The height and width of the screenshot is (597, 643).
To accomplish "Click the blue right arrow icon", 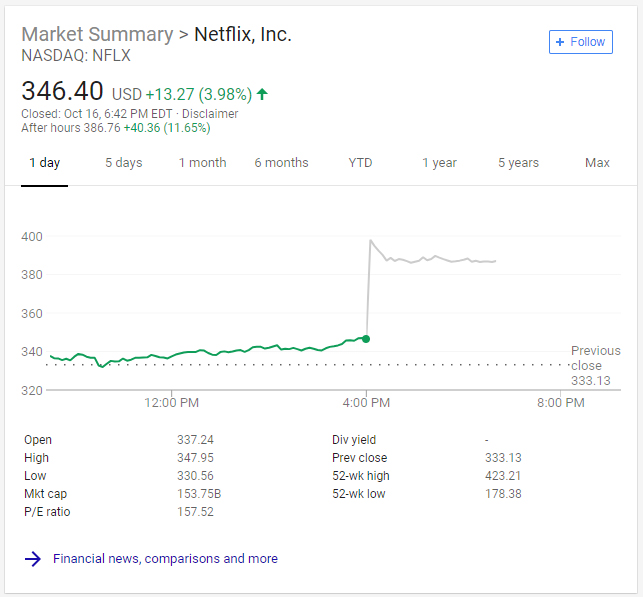I will click(x=33, y=559).
